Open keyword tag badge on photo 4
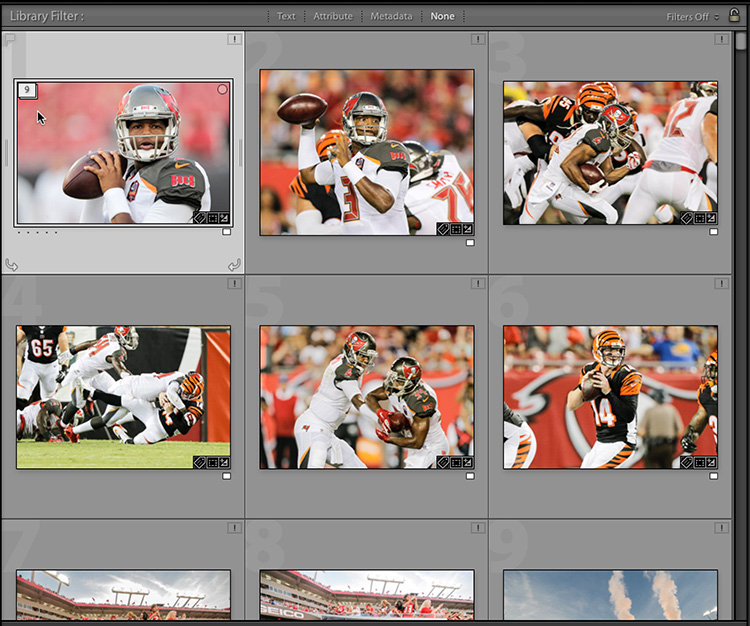 click(199, 462)
